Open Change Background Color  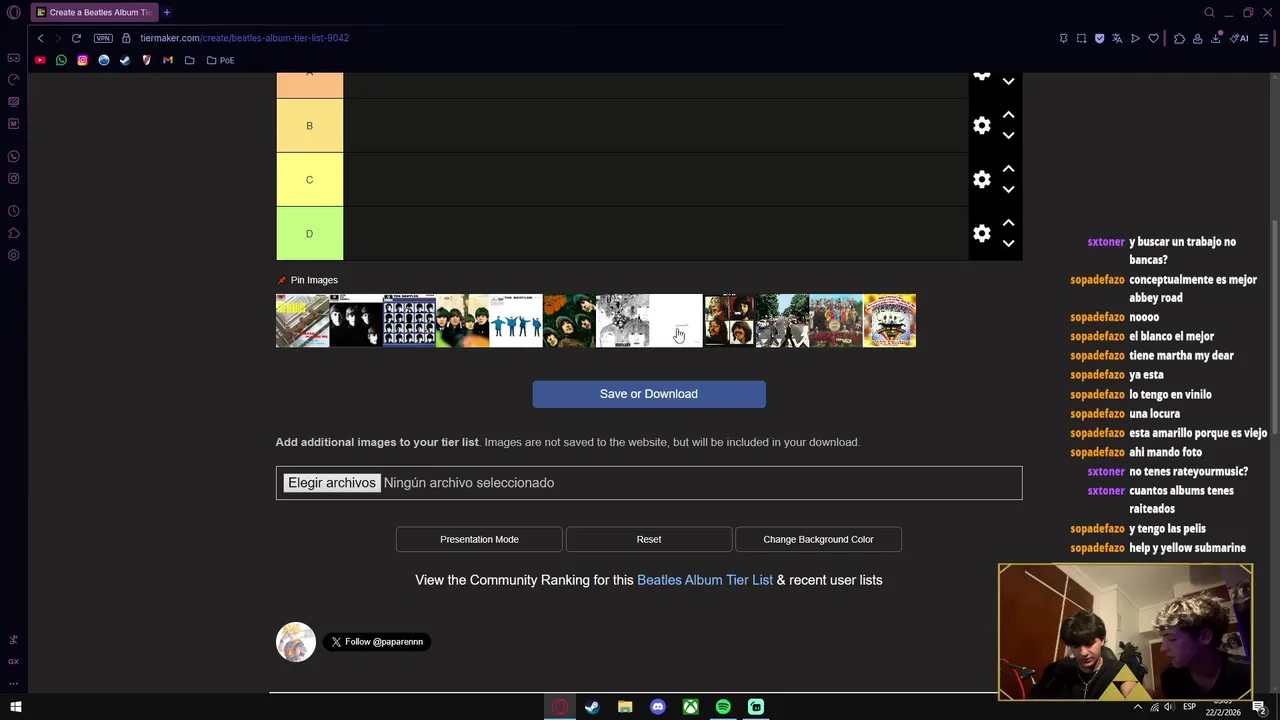pyautogui.click(x=818, y=539)
